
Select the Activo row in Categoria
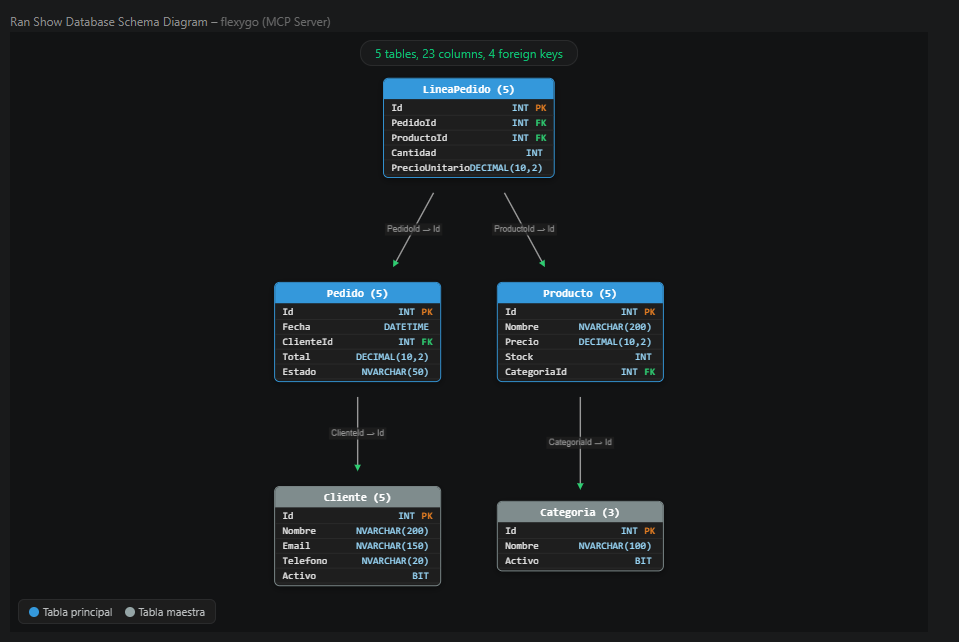[x=580, y=561]
